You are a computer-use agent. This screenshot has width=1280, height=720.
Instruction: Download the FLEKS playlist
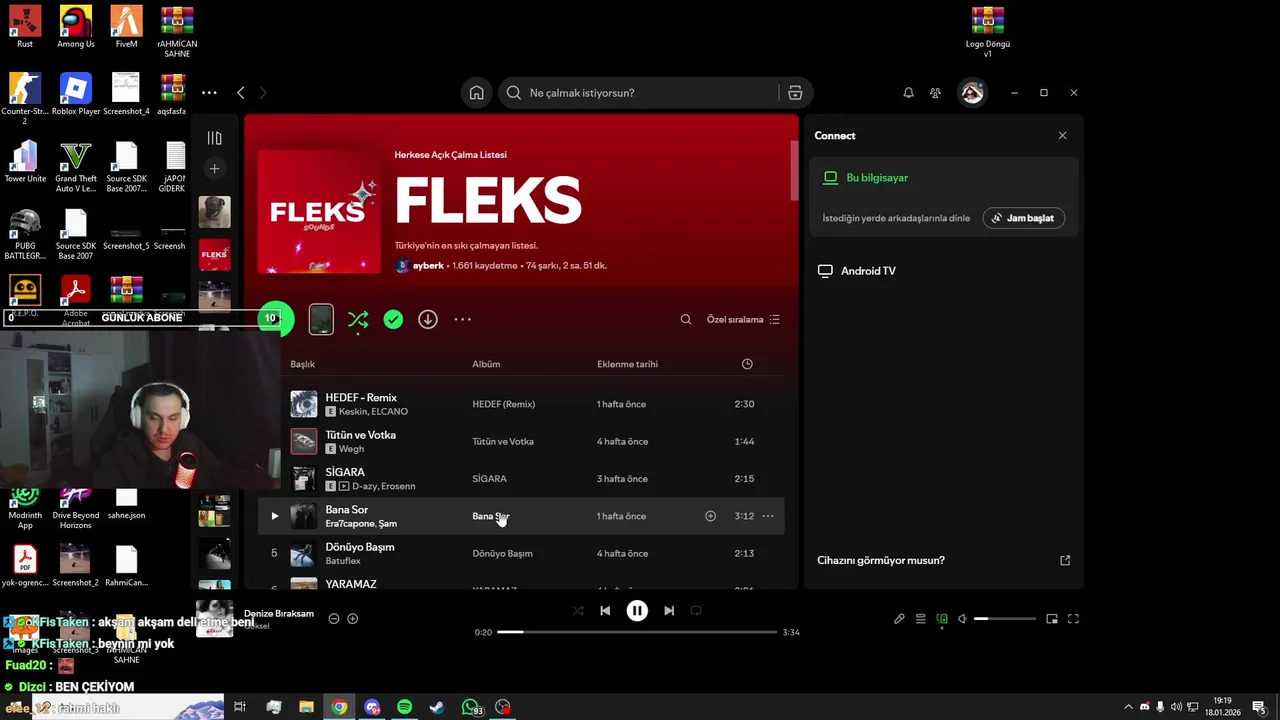(x=428, y=320)
